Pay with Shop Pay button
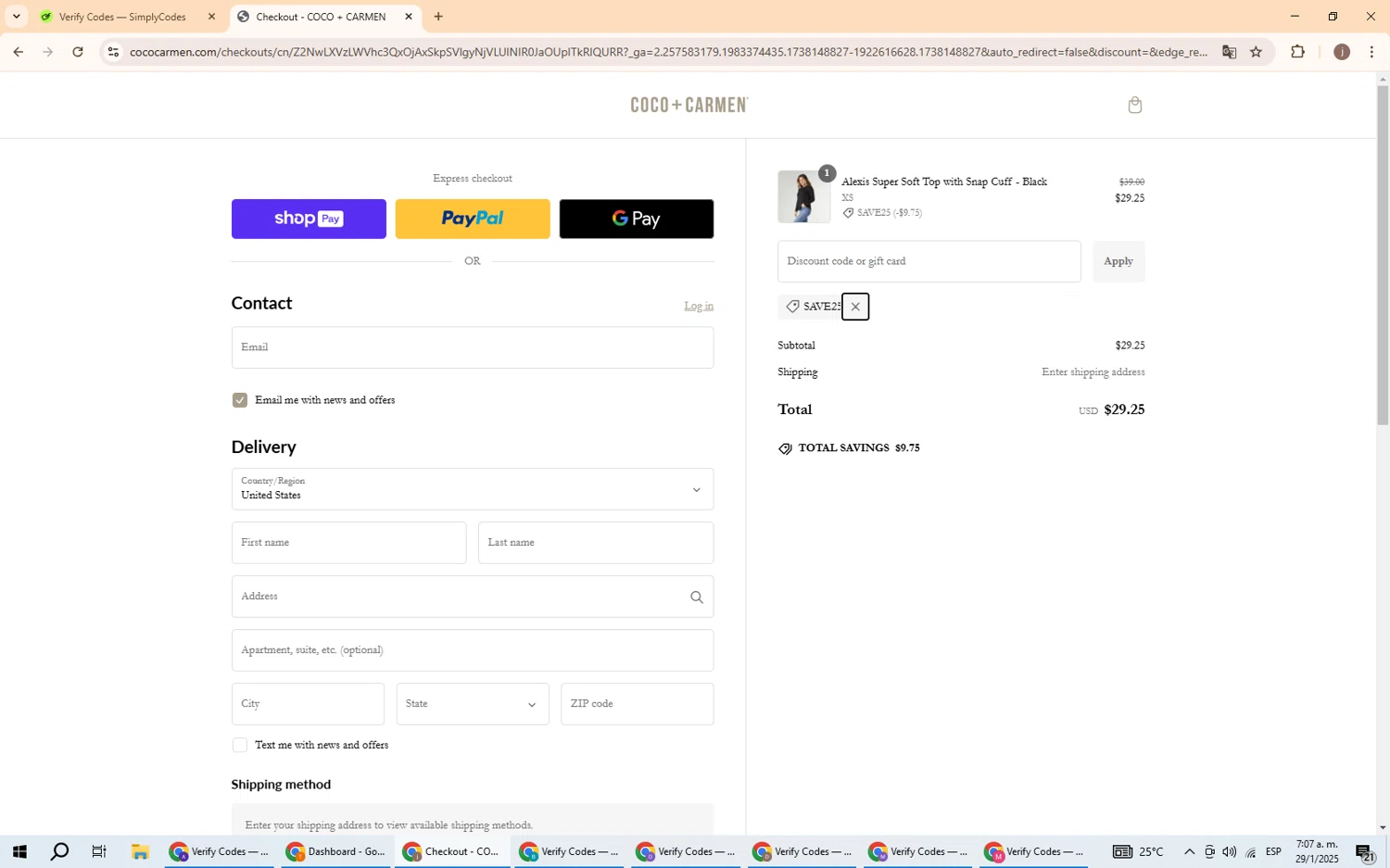This screenshot has height=868, width=1390. click(309, 219)
